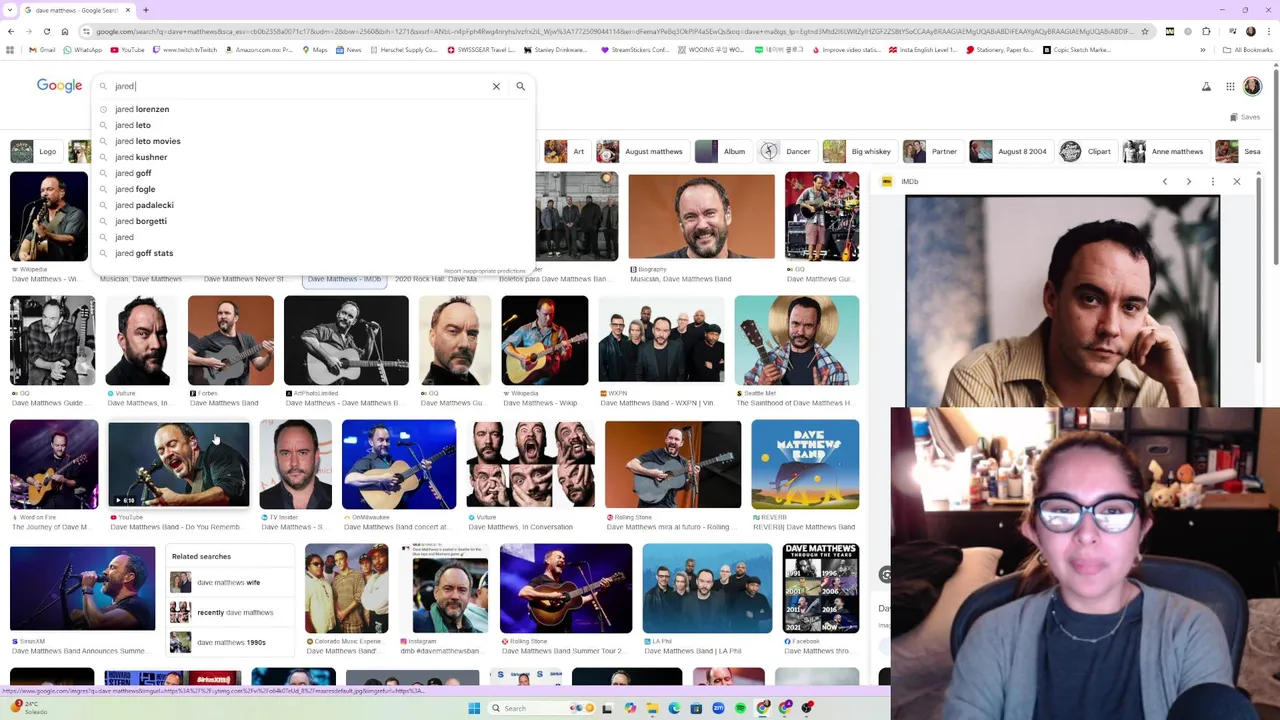Viewport: 1280px width, 720px height.
Task: Open the YouTube 'Do You Rememb...' video thumbnail
Action: 179,464
